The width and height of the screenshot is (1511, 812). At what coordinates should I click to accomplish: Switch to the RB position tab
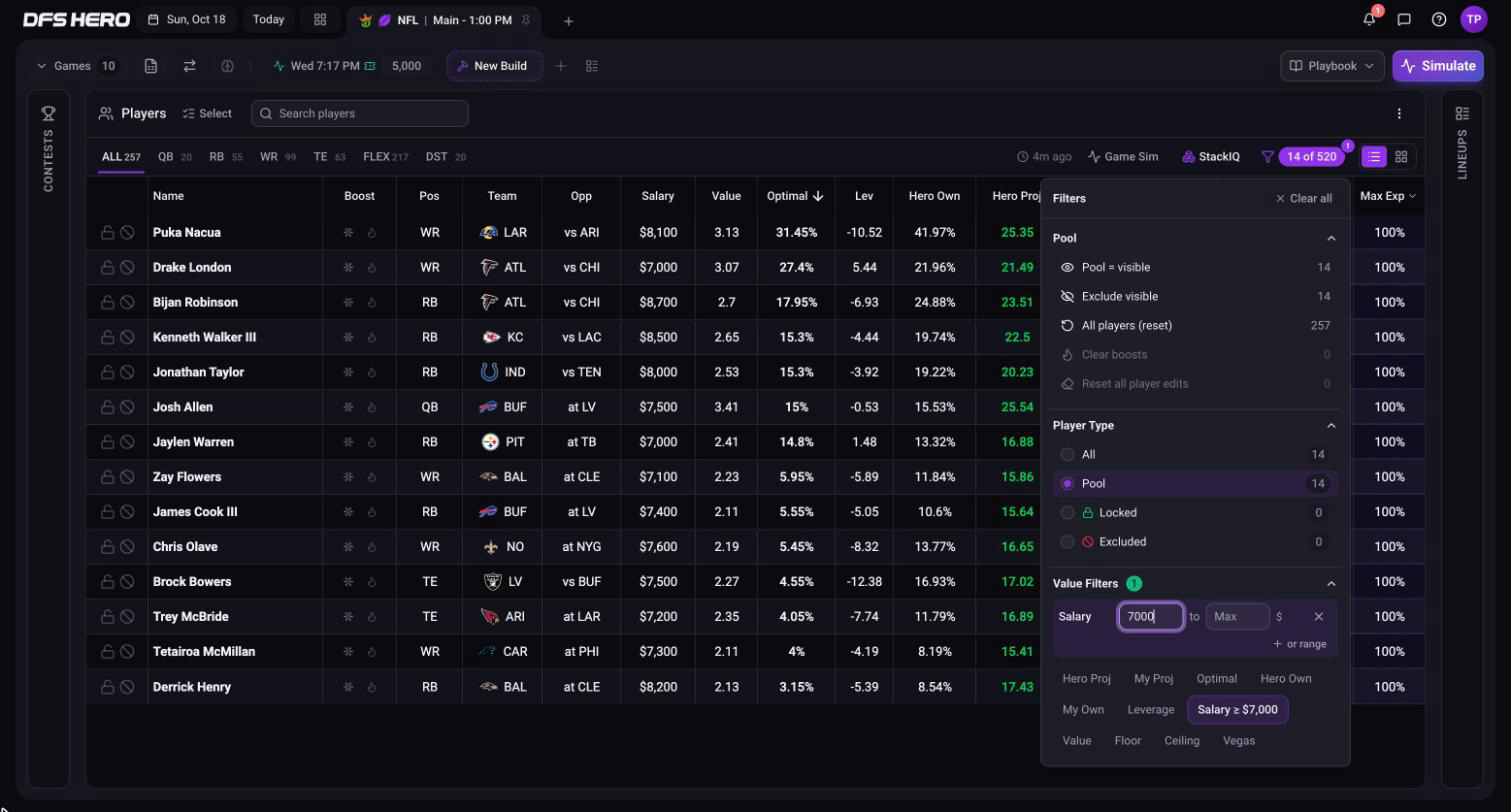coord(225,157)
